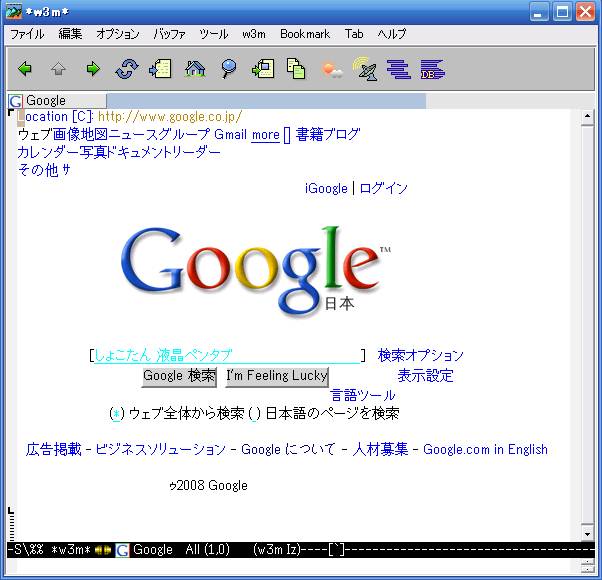Image resolution: width=602 pixels, height=580 pixels.
Task: Open the 編集 menu
Action: (70, 34)
